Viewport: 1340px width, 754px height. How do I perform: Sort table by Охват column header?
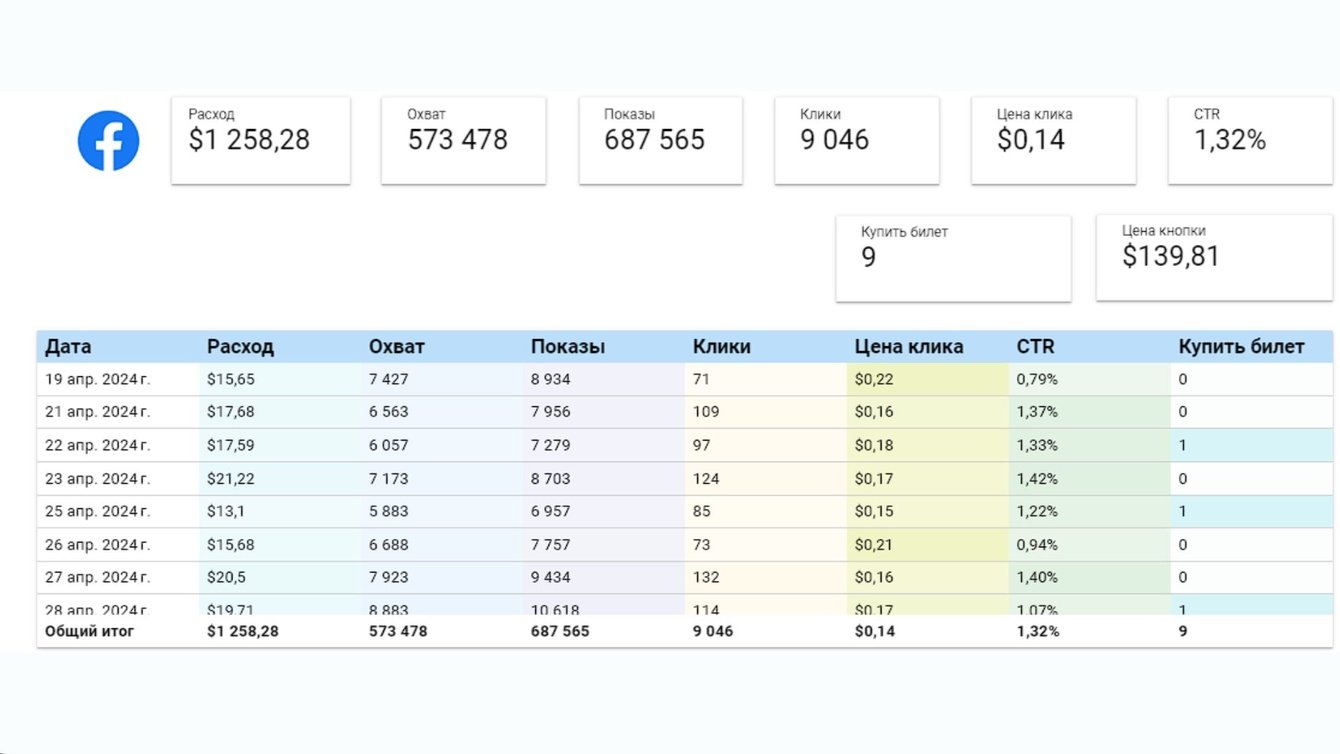(x=397, y=347)
